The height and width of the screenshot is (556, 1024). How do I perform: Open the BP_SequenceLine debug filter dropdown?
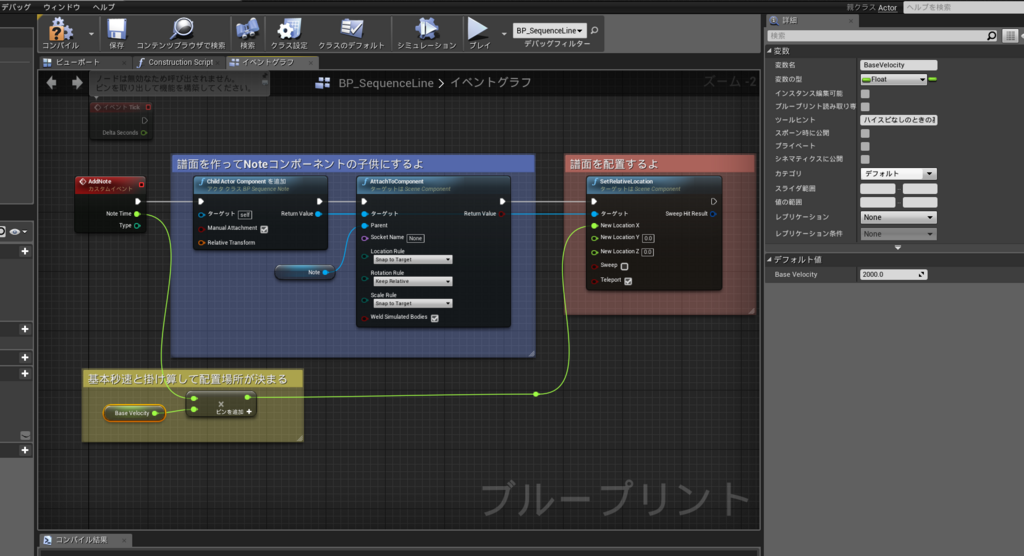coord(549,31)
